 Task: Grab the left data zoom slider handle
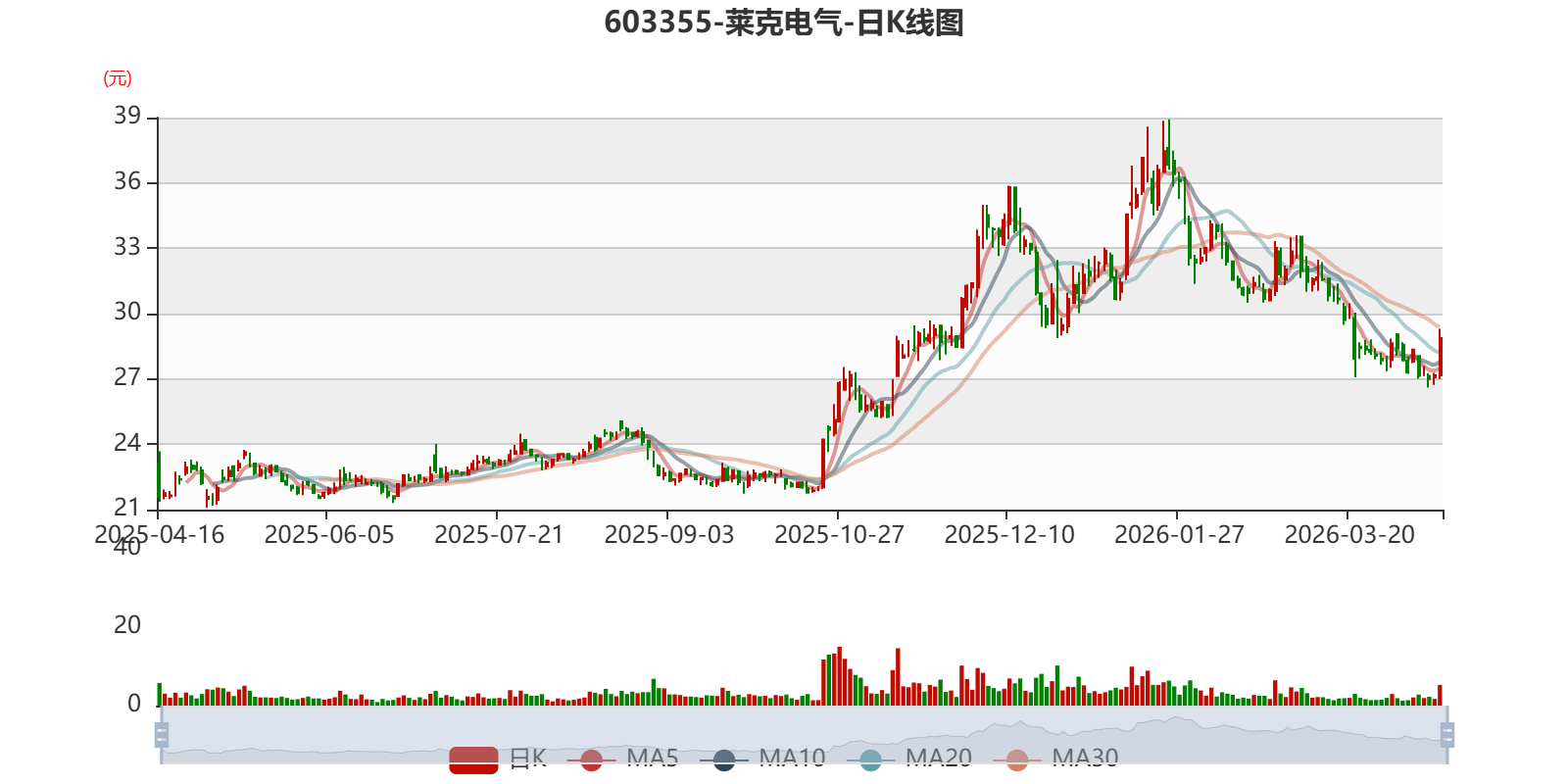(162, 734)
